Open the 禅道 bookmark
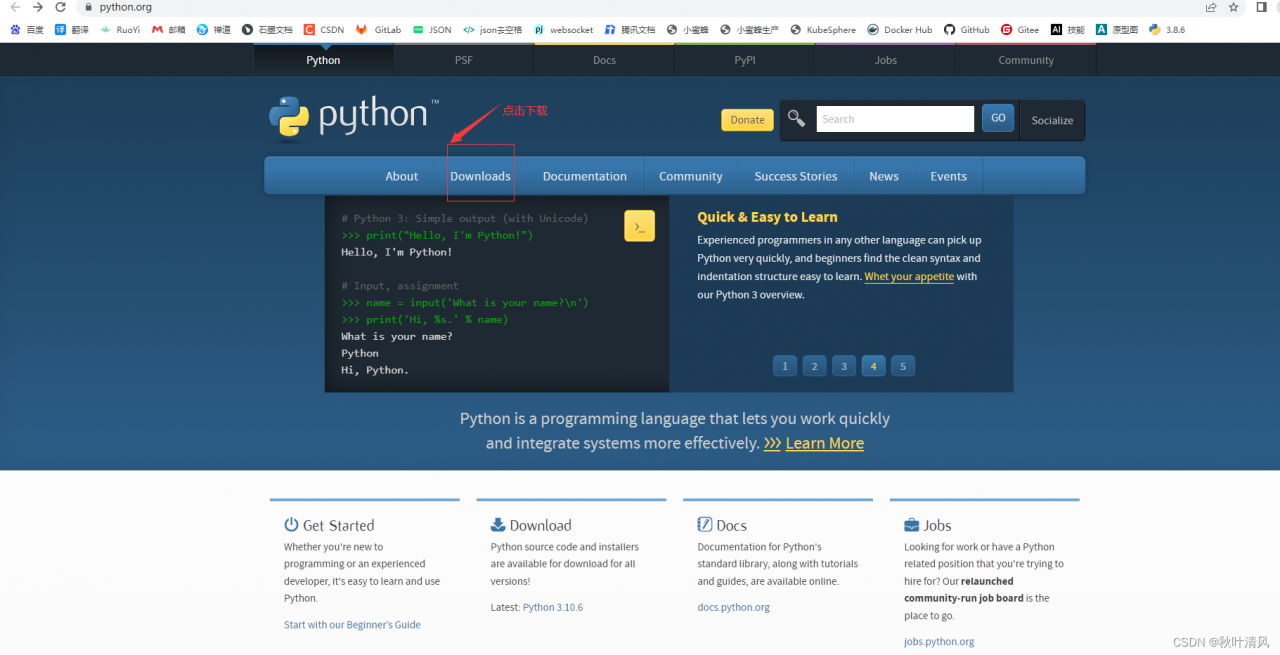1280x655 pixels. pos(214,30)
